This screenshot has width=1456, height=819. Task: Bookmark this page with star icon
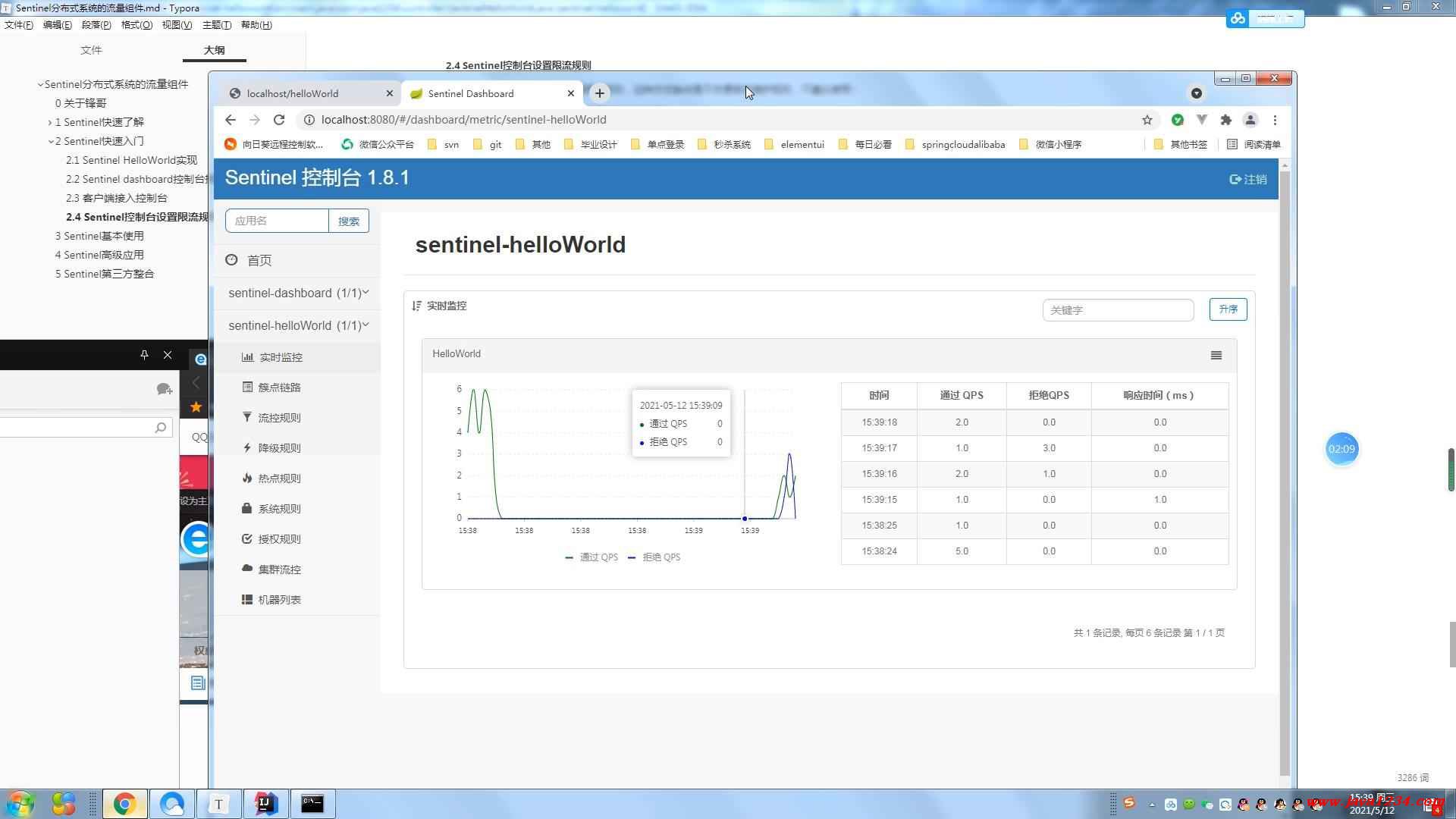point(1147,120)
